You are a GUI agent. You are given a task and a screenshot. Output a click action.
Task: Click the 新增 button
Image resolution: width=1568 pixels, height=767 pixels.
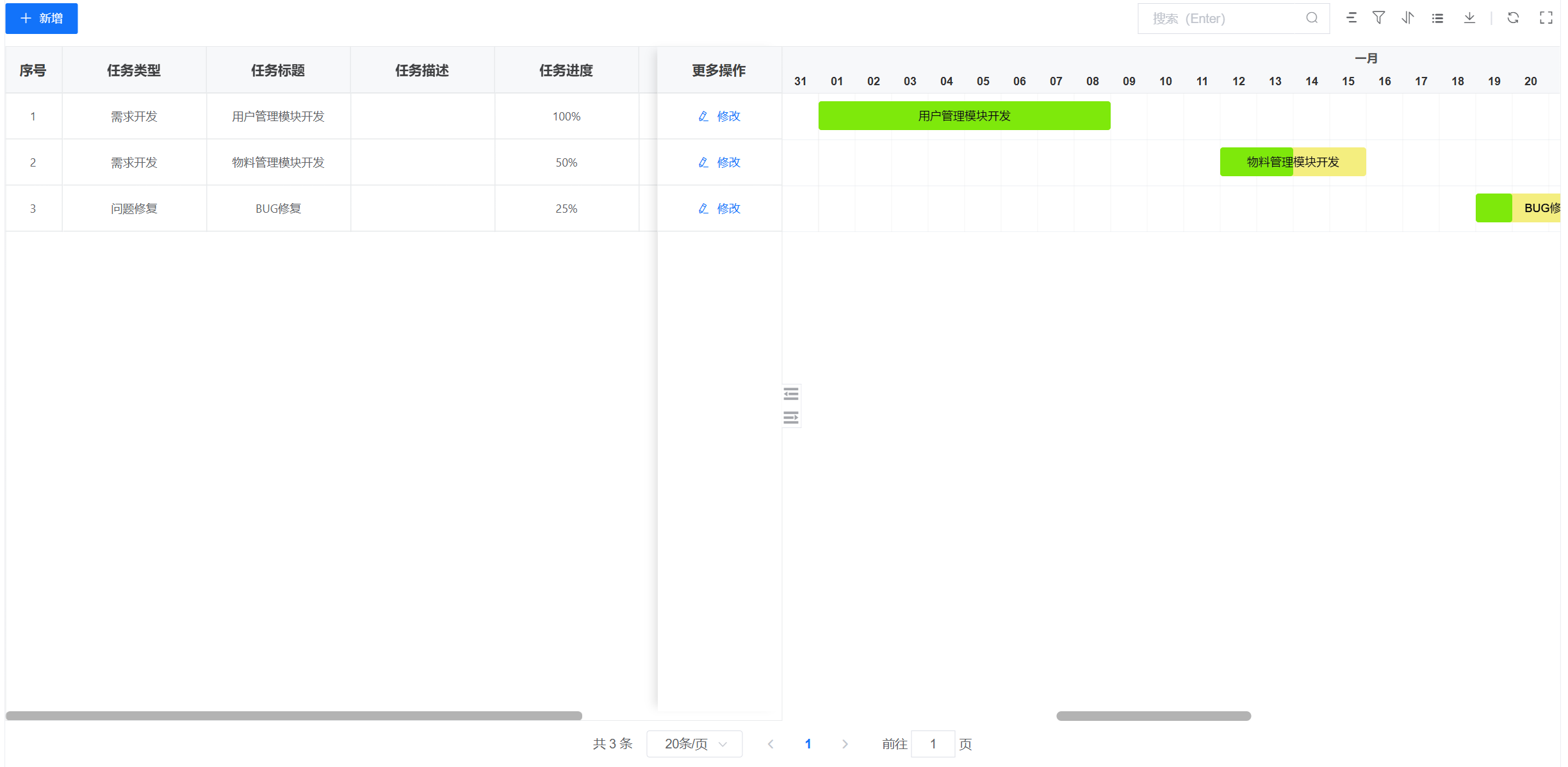coord(42,19)
